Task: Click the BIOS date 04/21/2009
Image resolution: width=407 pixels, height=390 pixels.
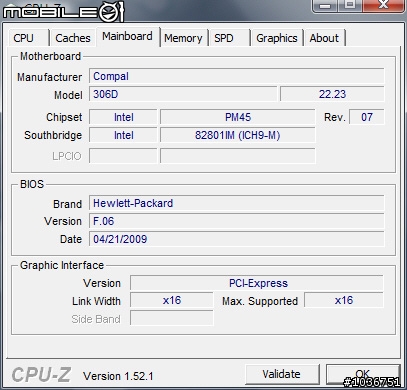Action: click(237, 239)
